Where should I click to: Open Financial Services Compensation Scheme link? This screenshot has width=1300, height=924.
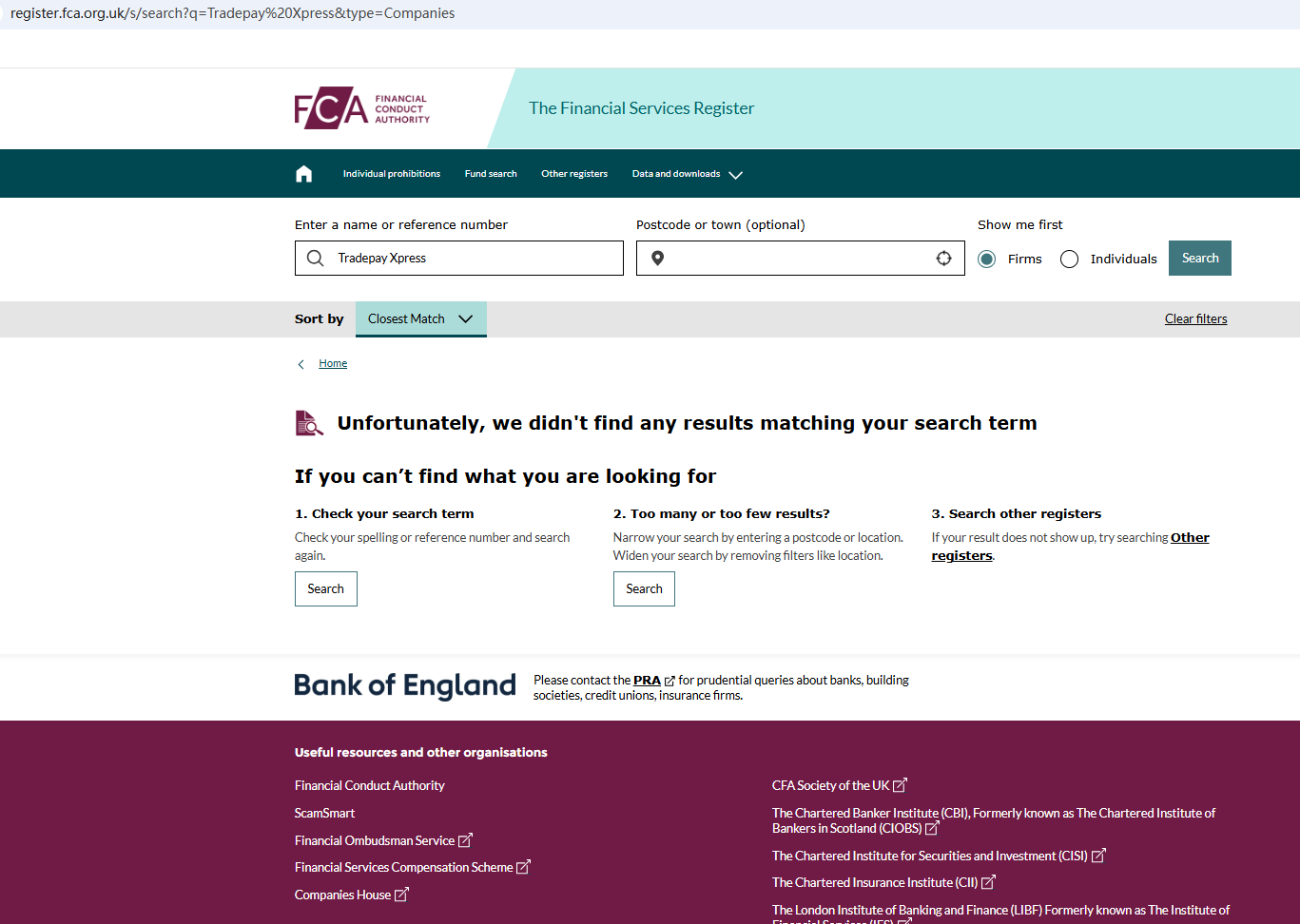[x=413, y=868]
